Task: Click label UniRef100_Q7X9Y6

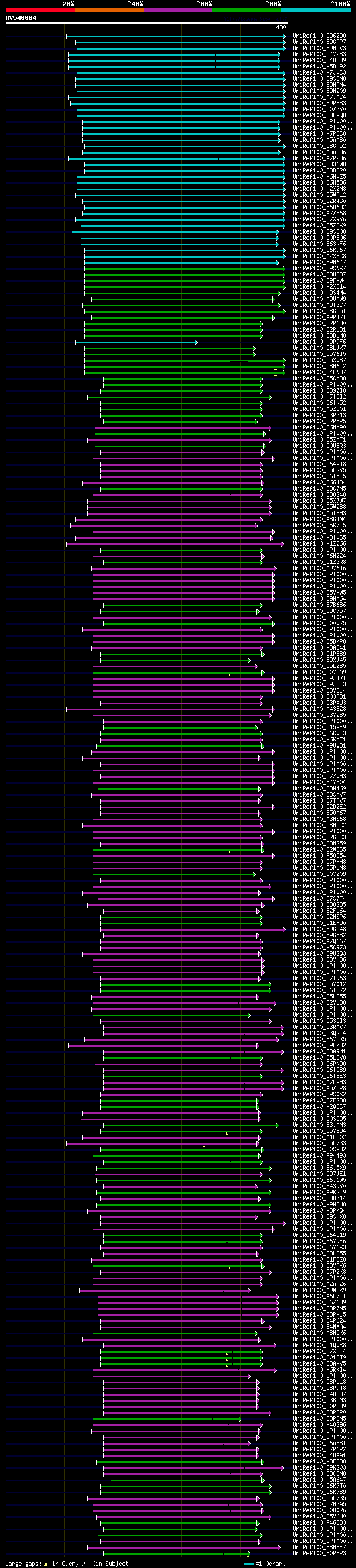Action: (x=319, y=220)
